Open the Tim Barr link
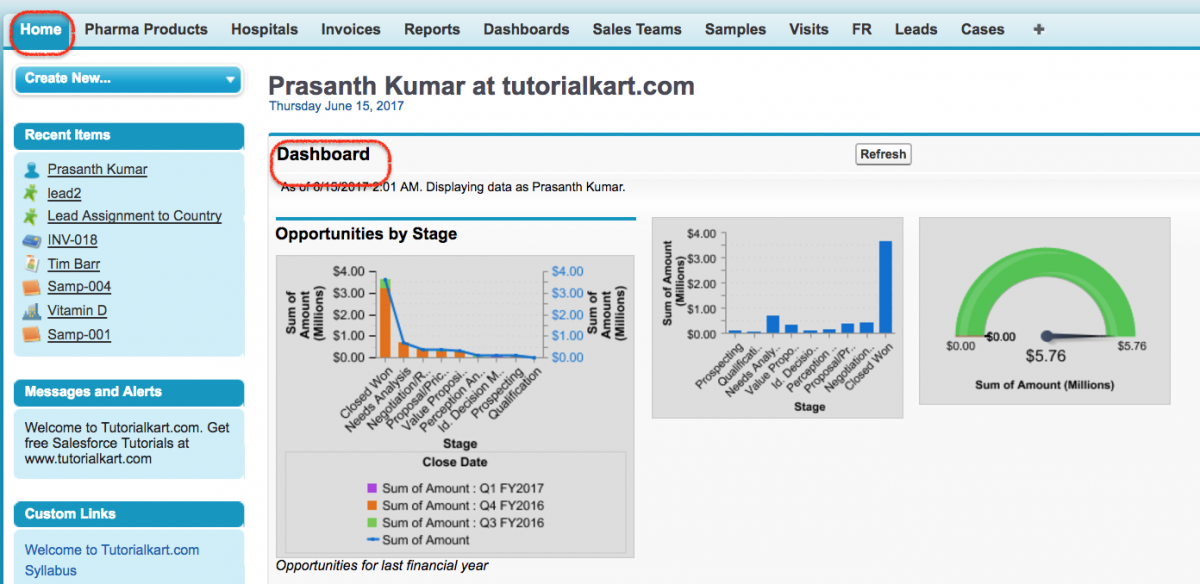The image size is (1200, 584). click(x=73, y=264)
